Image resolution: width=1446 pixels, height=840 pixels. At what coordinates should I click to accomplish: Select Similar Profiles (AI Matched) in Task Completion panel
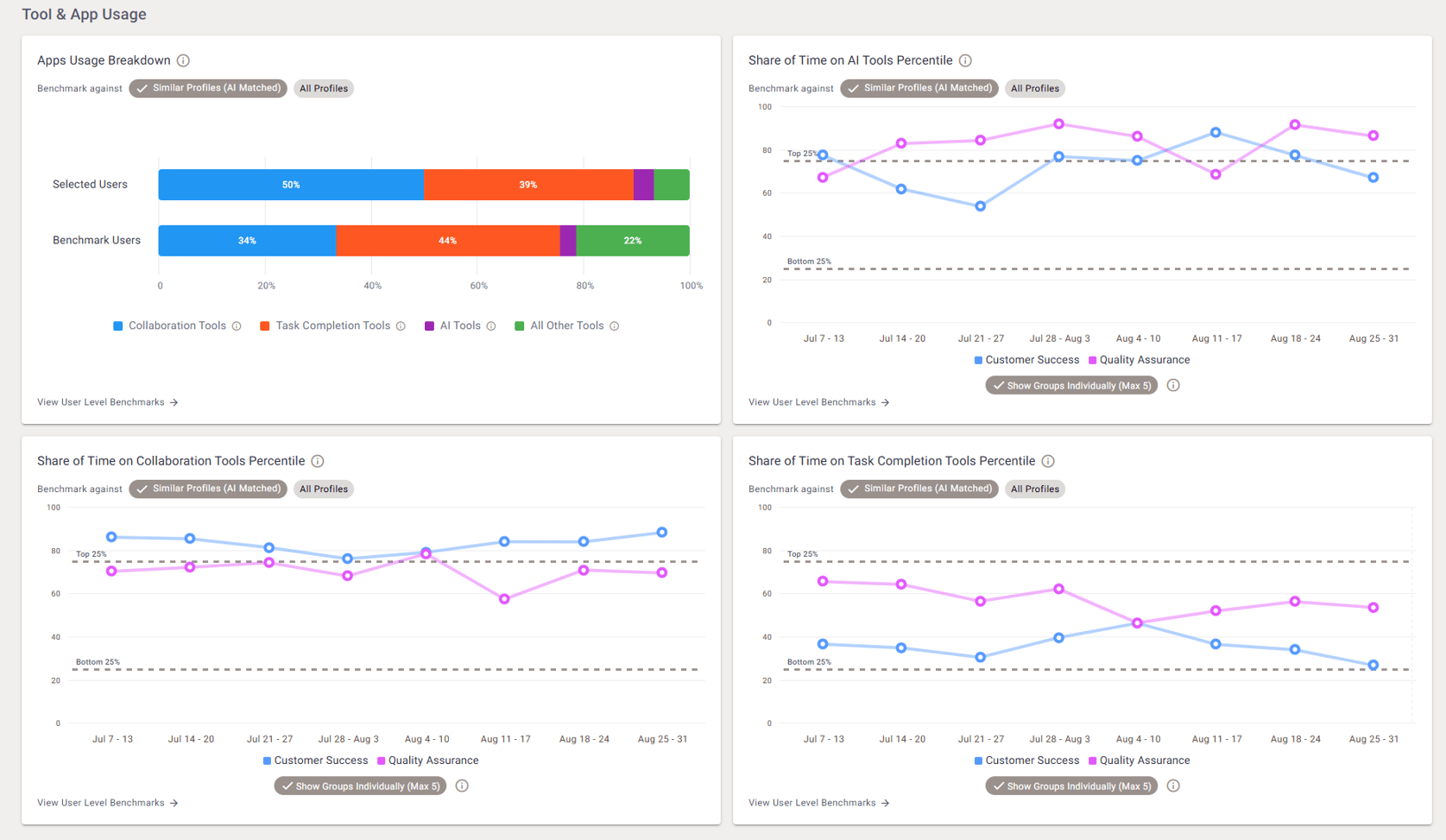919,489
